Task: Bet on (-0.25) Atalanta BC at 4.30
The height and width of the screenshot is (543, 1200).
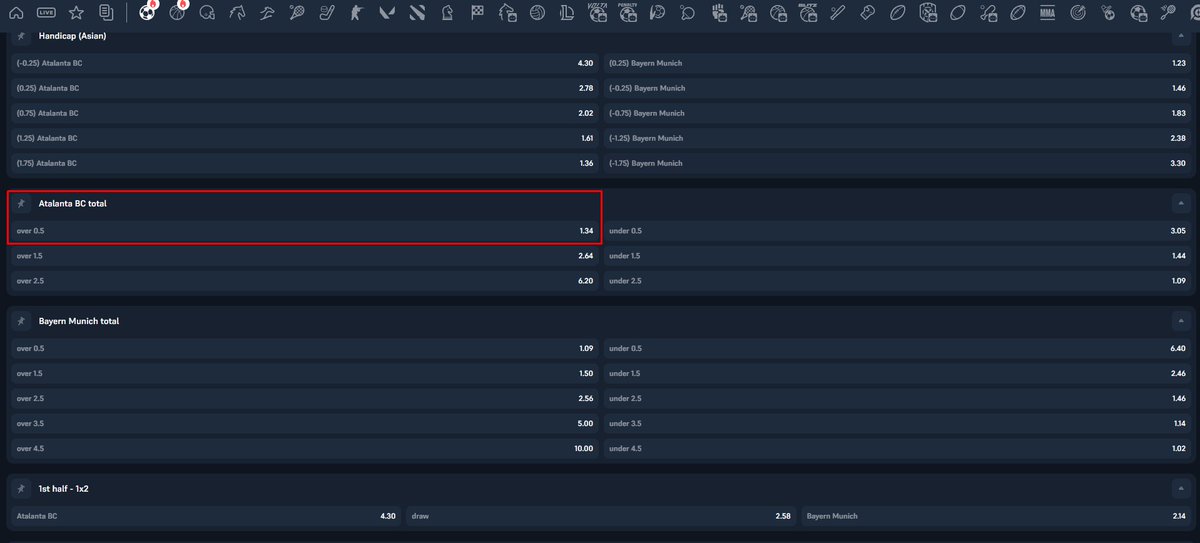Action: pos(304,63)
